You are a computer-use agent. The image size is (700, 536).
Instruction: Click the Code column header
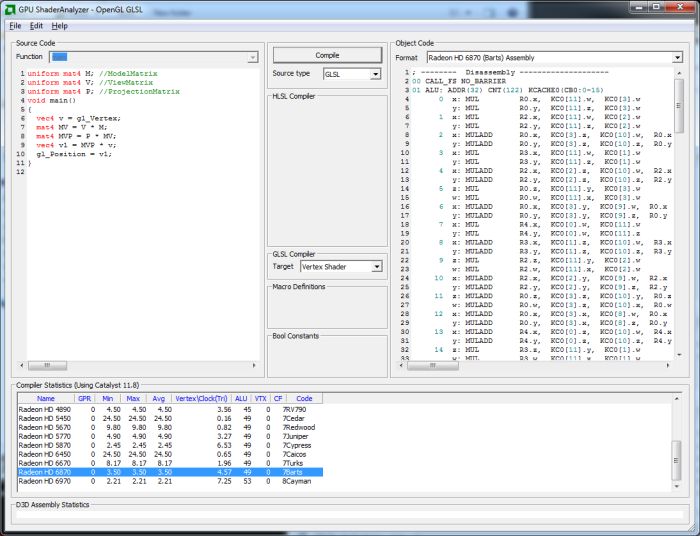[304, 399]
